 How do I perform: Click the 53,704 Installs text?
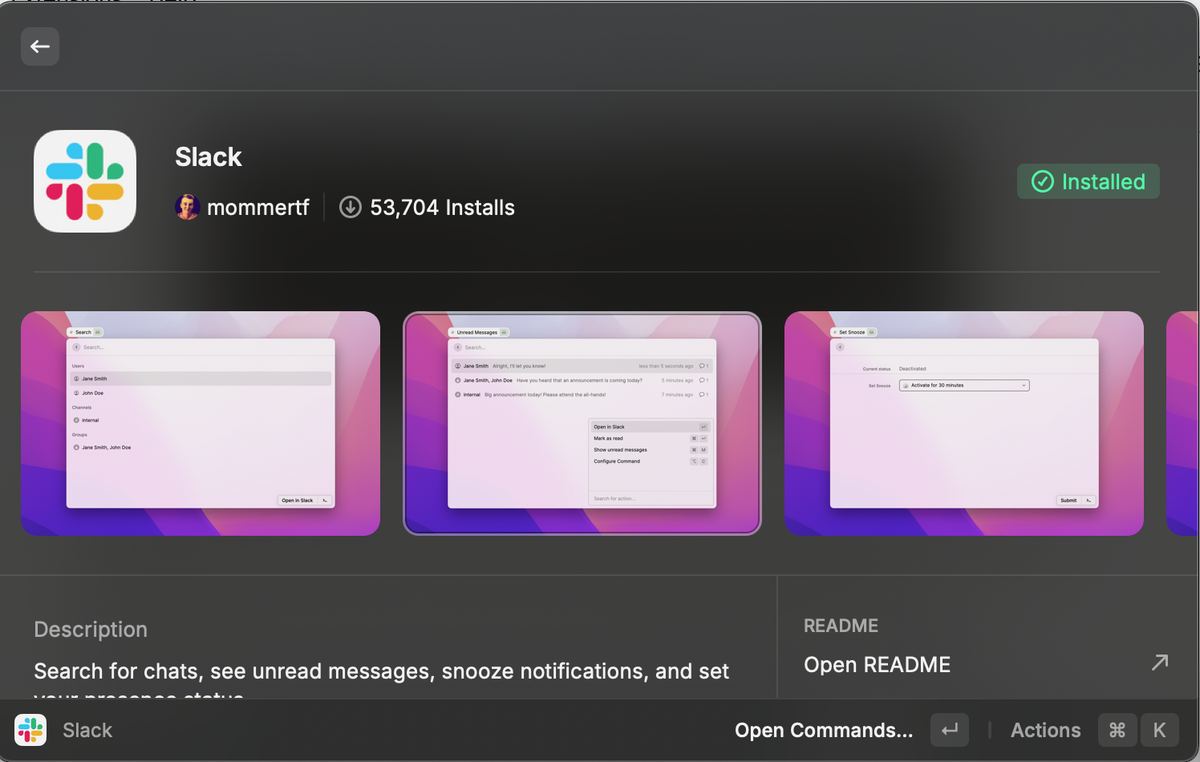442,207
